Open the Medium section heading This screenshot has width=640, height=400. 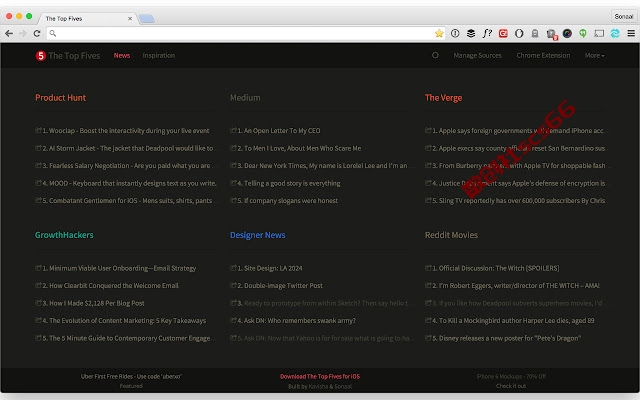245,98
